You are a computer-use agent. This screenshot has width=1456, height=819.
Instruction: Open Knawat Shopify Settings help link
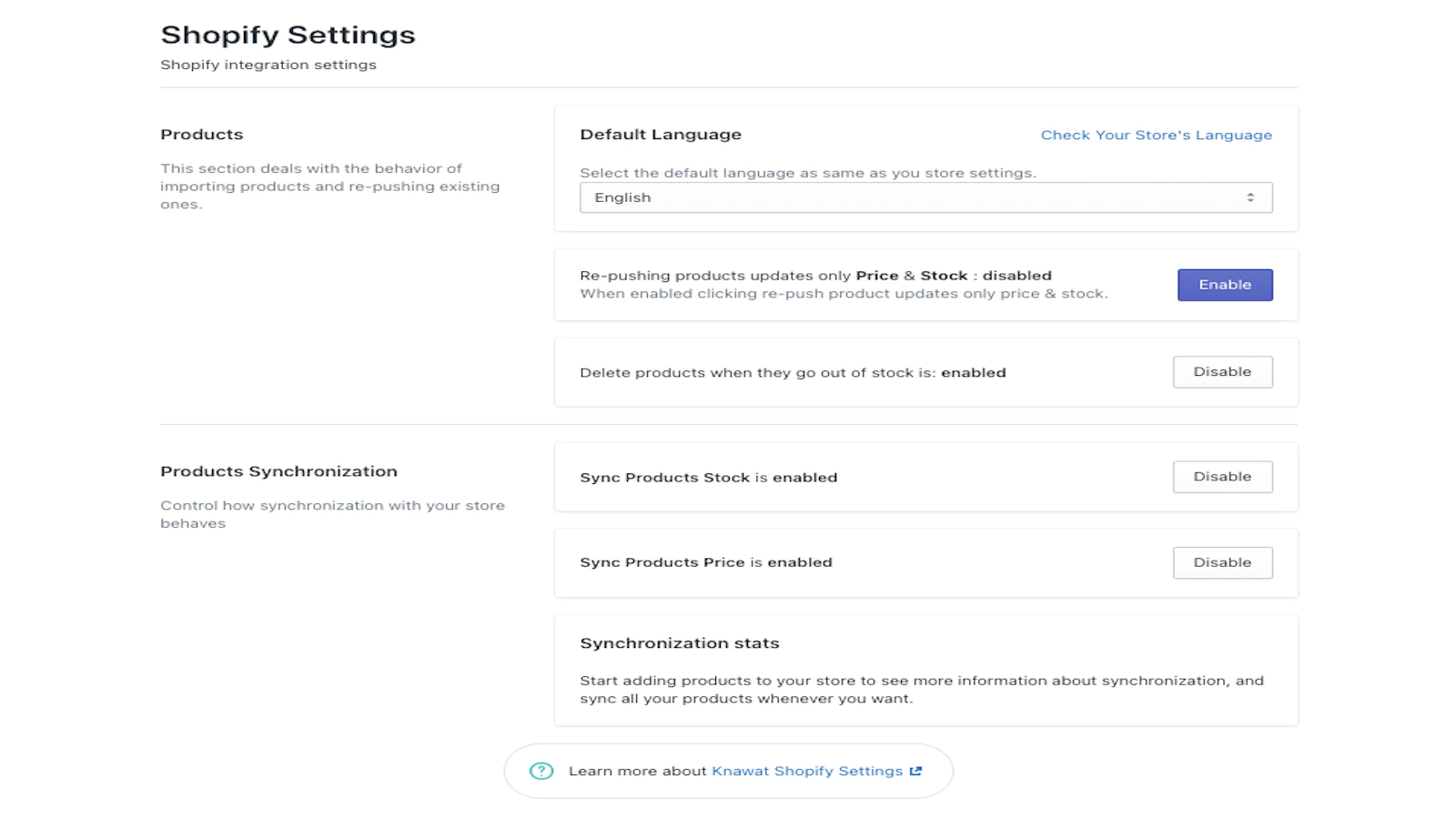coord(807,771)
